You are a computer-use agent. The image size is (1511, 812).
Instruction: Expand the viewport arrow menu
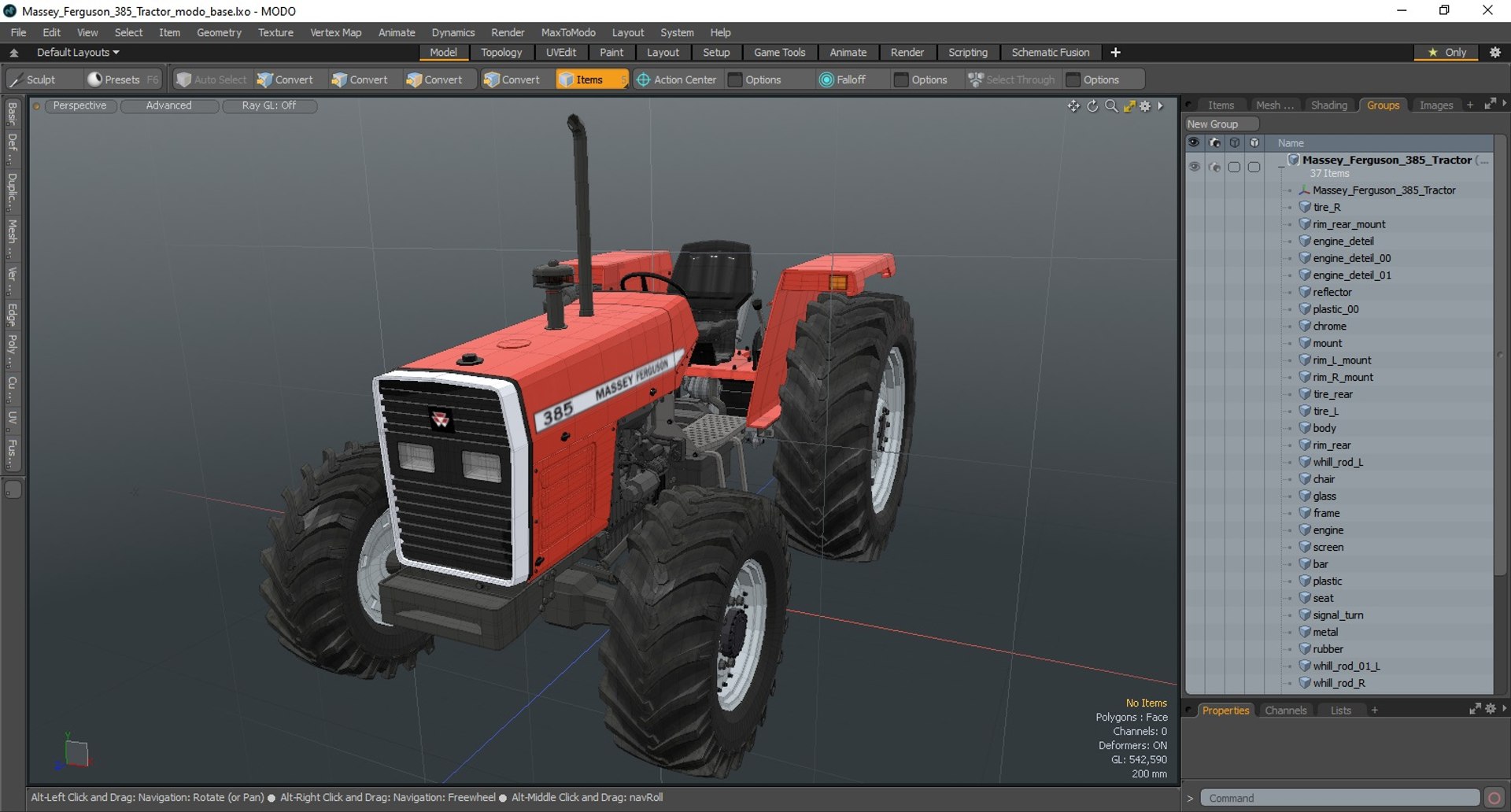(1160, 106)
